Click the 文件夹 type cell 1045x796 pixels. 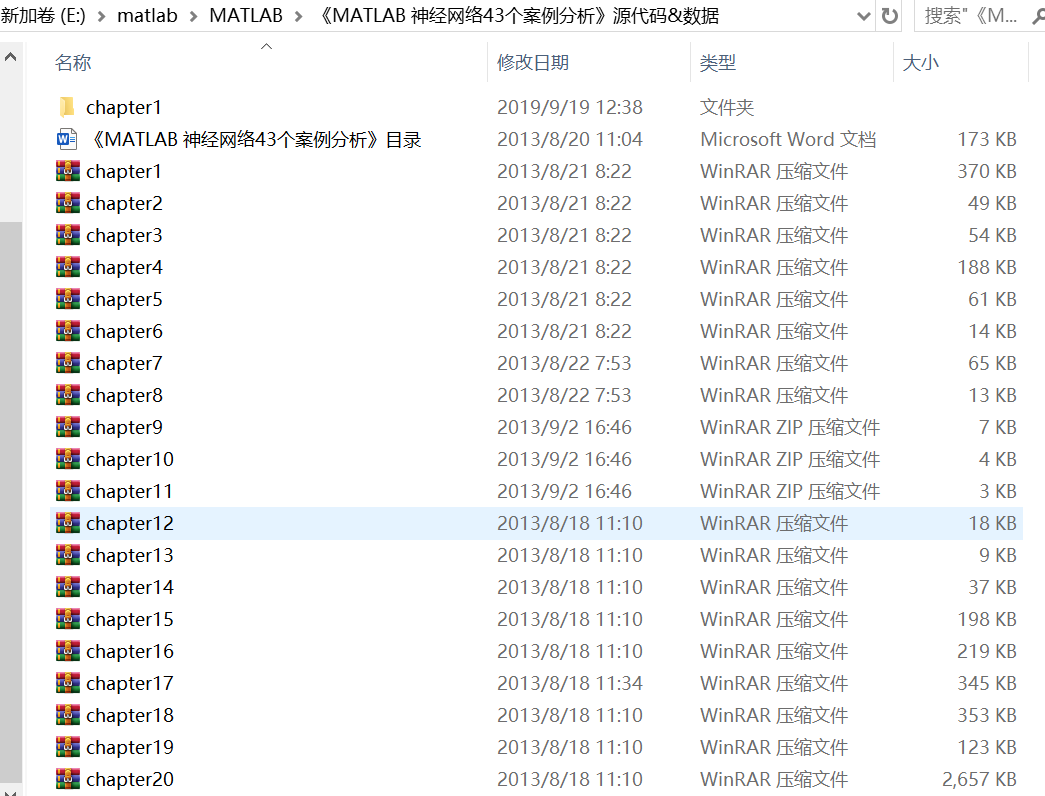[x=727, y=107]
